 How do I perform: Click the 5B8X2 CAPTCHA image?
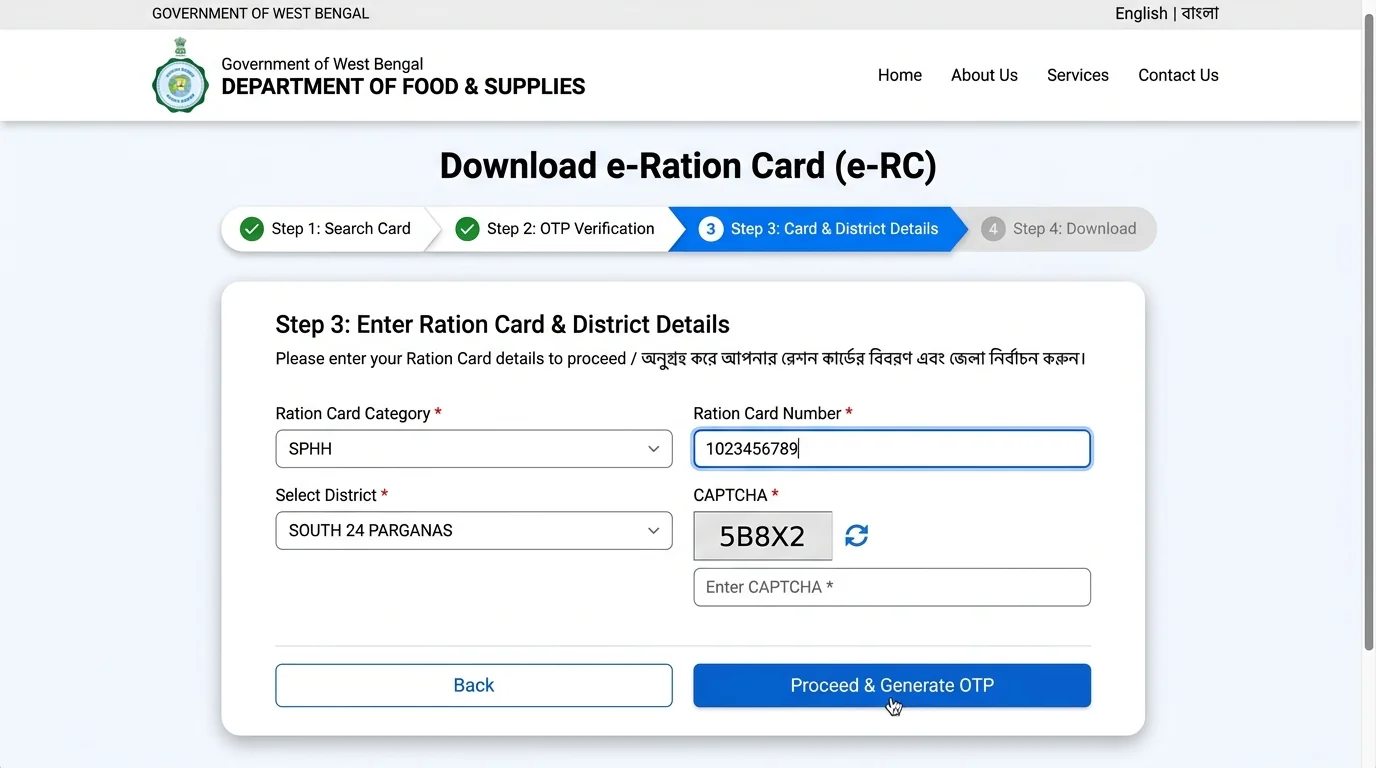tap(763, 536)
